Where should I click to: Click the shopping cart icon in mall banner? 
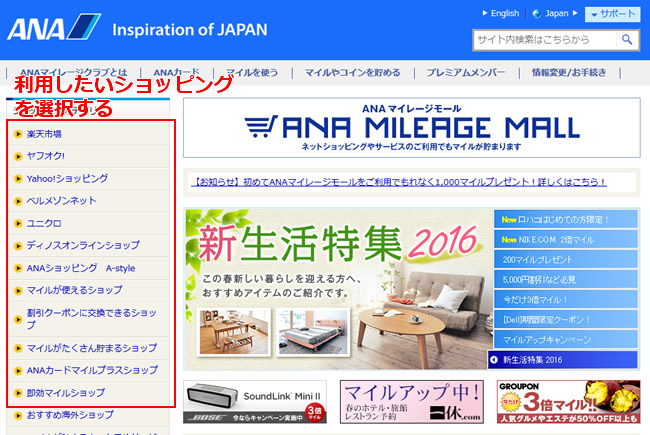(x=261, y=127)
